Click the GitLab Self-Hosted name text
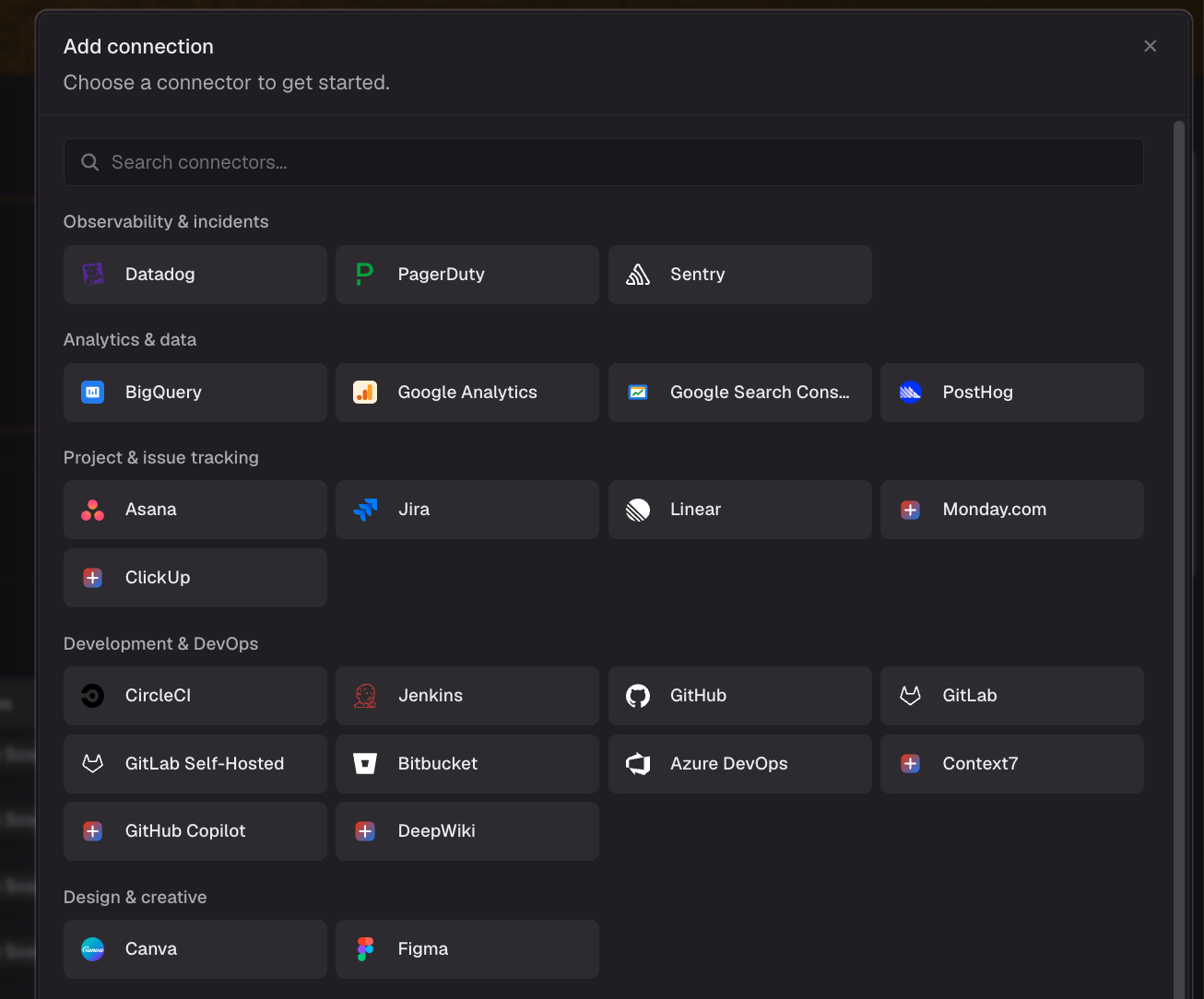1204x999 pixels. tap(205, 764)
